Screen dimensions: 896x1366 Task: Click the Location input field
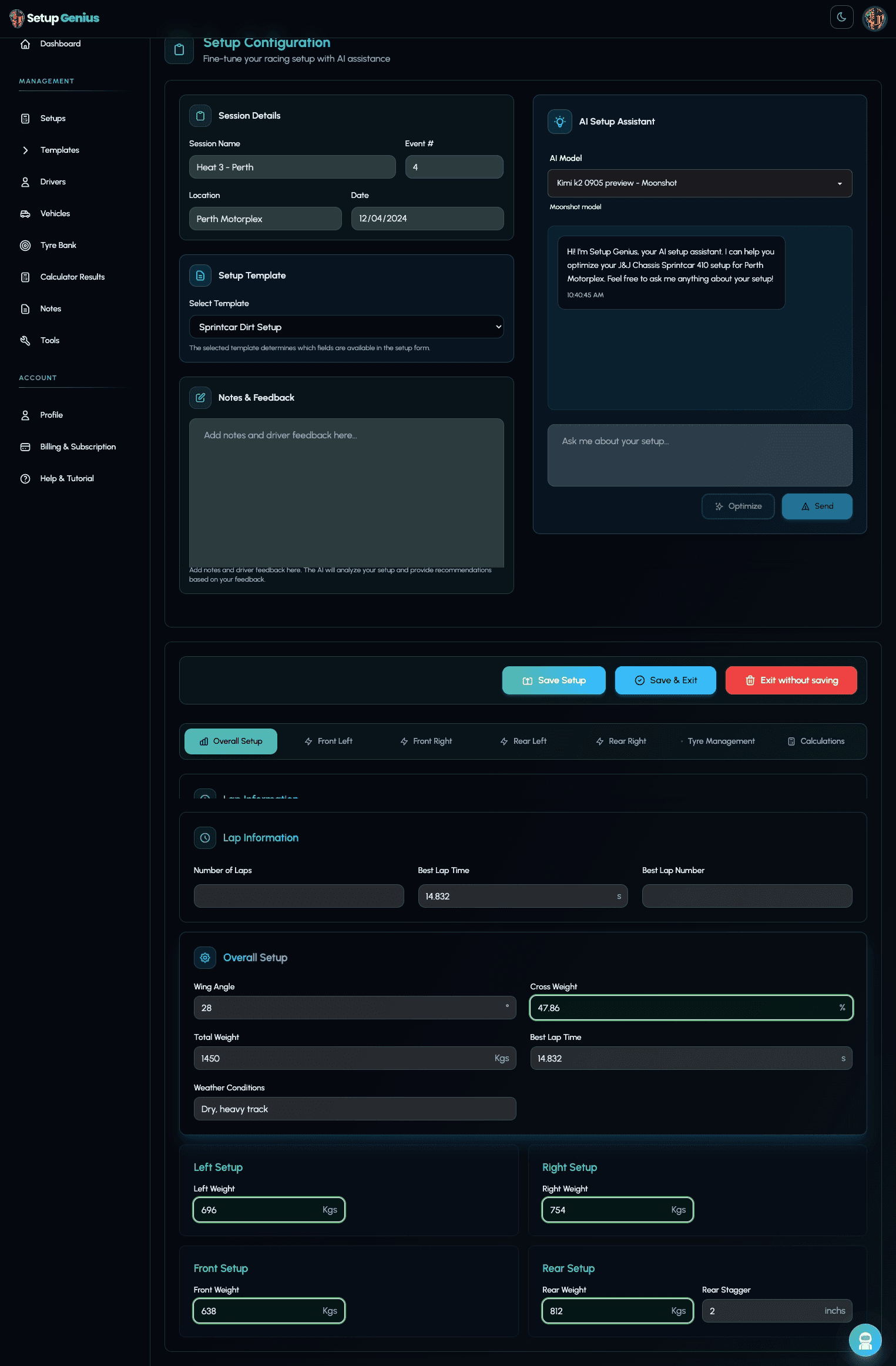265,219
